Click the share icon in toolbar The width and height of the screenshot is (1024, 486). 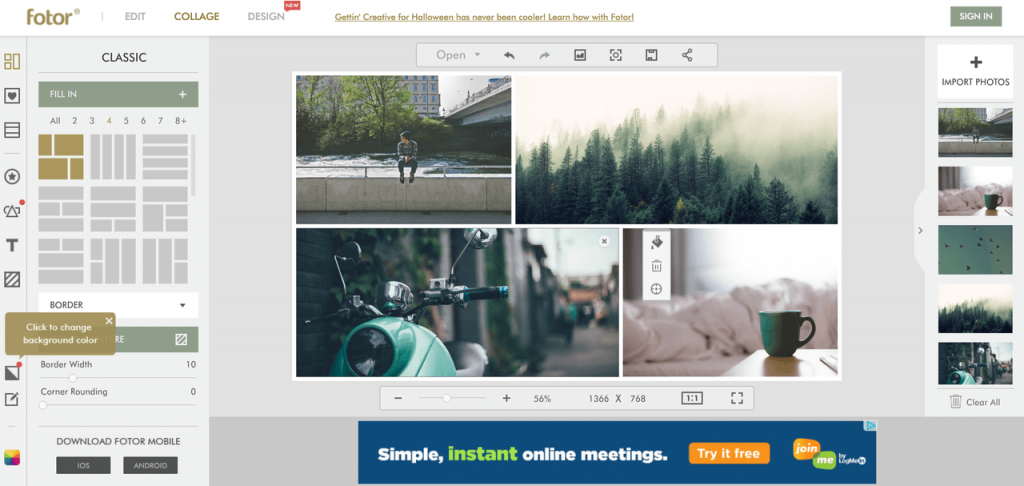click(687, 55)
